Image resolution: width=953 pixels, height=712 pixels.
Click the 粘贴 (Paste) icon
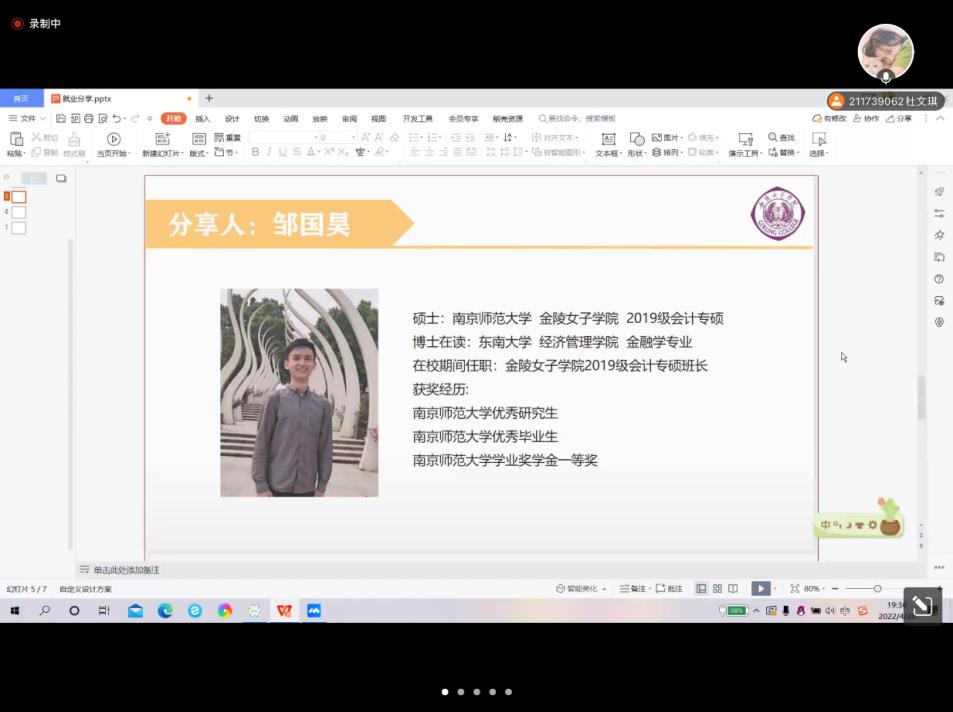(x=15, y=139)
